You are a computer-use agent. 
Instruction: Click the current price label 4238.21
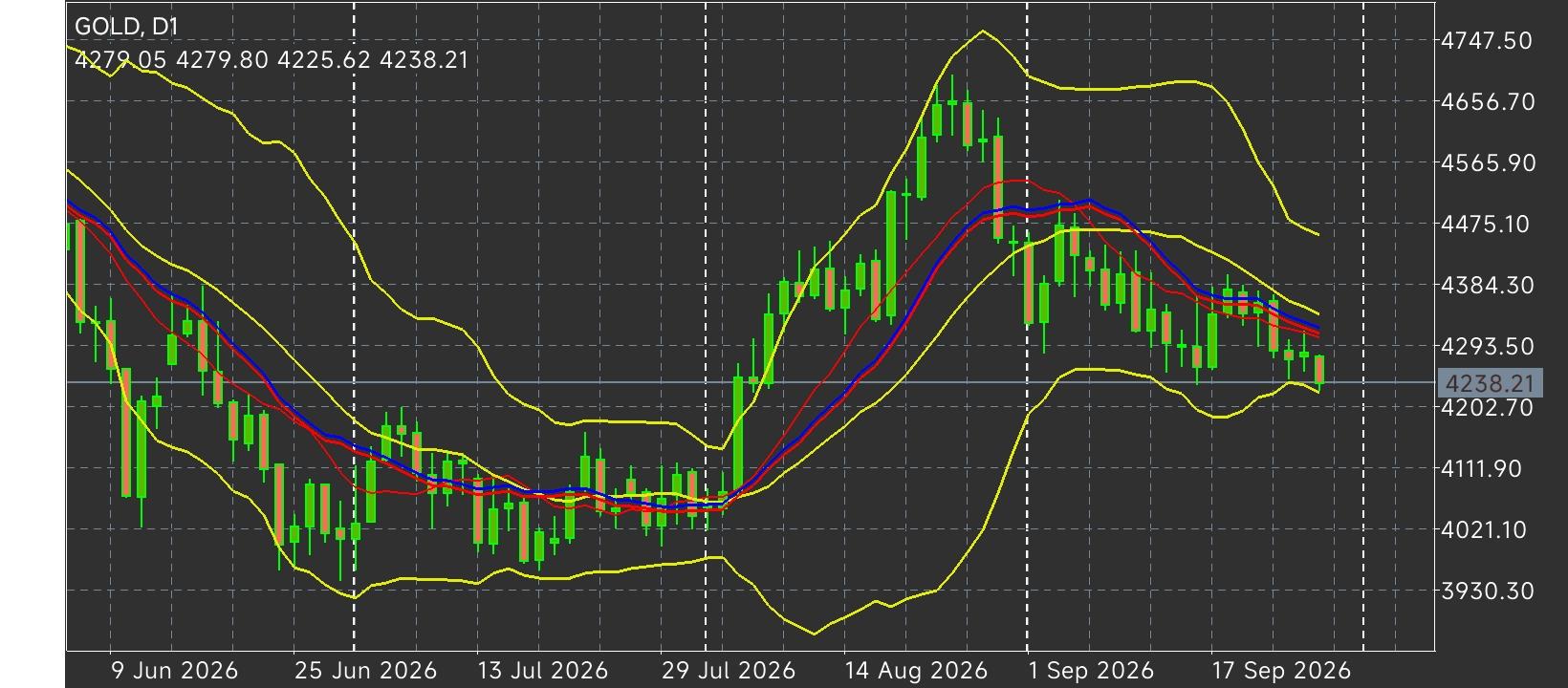[x=1490, y=383]
